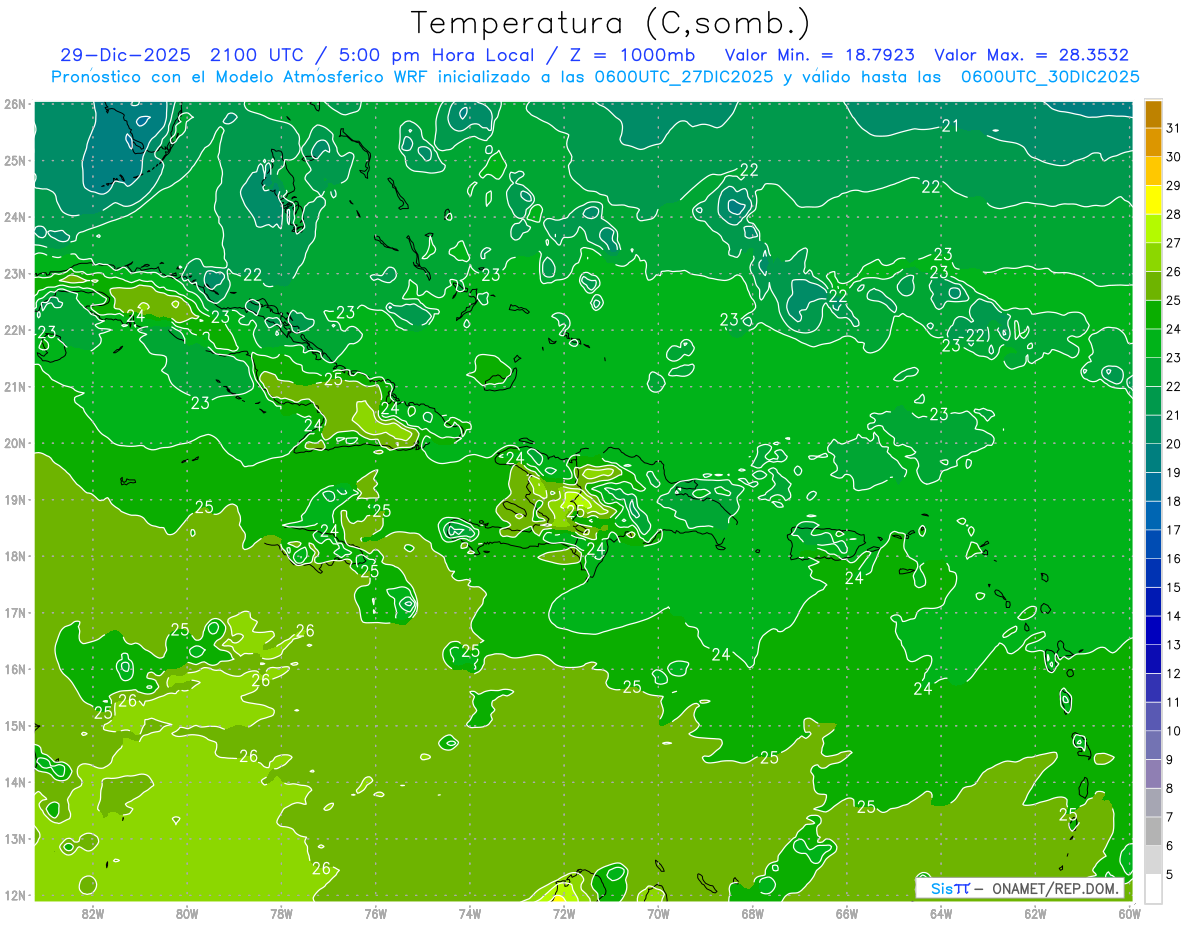
Task: Click "5:00 pm Hora Local" text
Action: coord(439,55)
